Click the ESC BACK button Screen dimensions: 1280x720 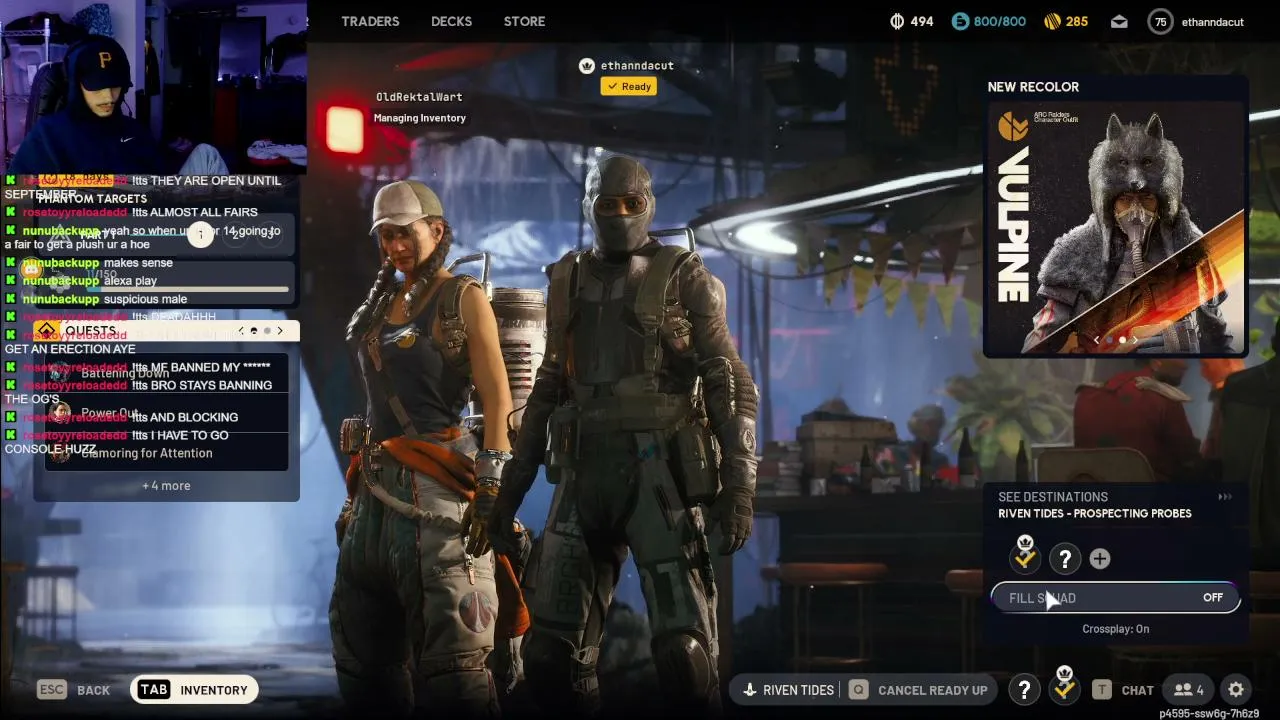[74, 690]
